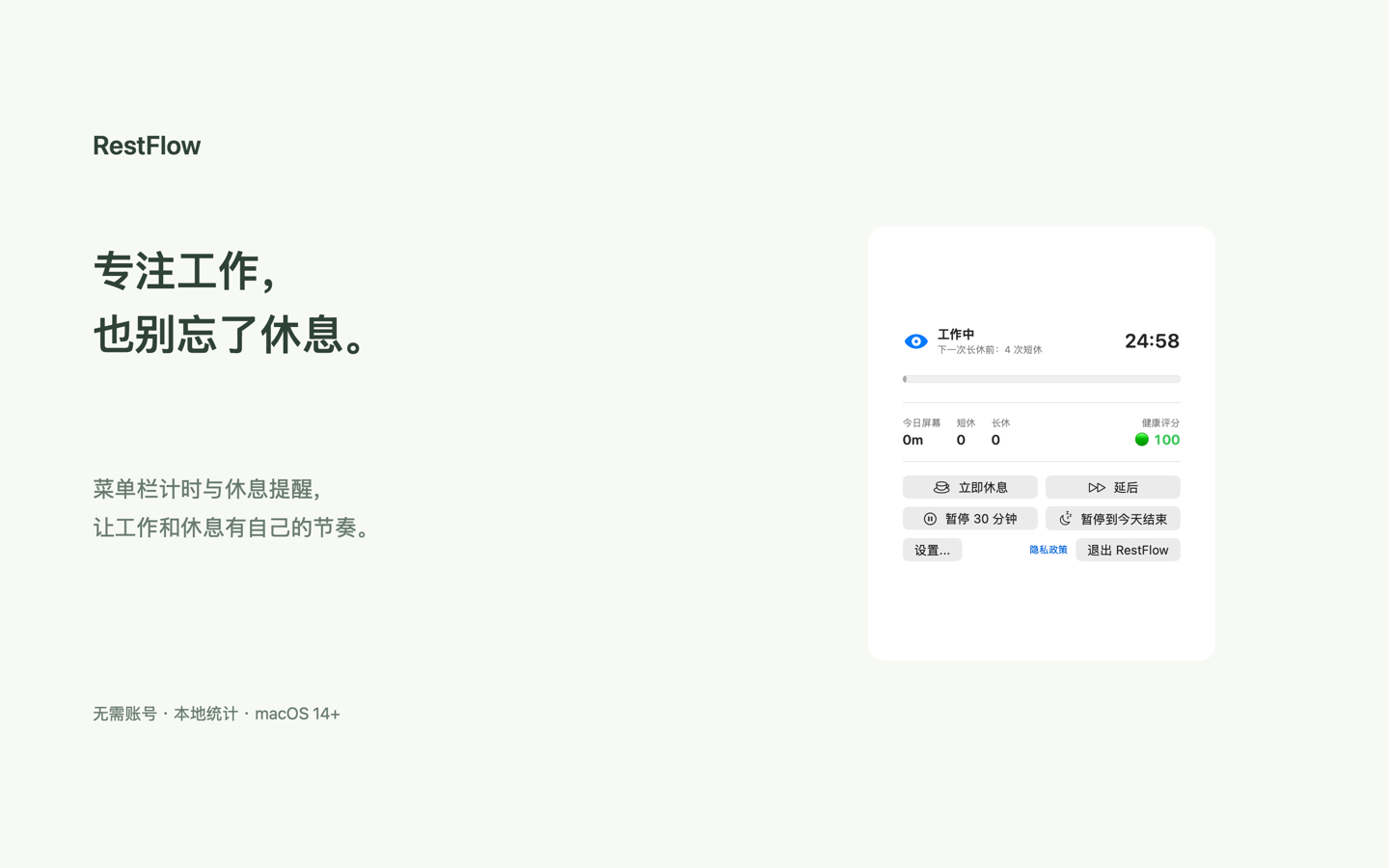Click the blue eye working-status icon

915,341
